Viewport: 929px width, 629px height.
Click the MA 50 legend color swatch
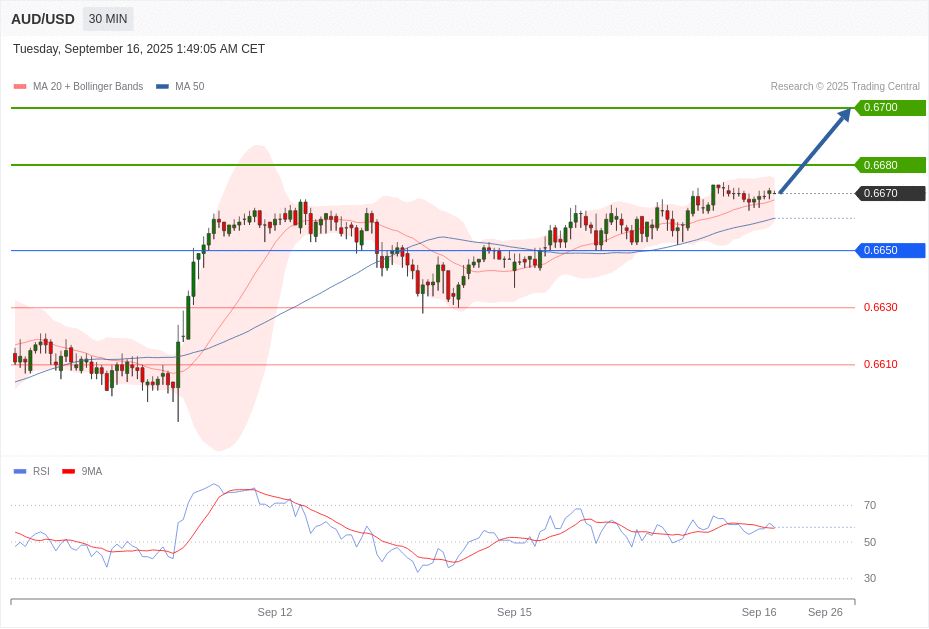[162, 86]
